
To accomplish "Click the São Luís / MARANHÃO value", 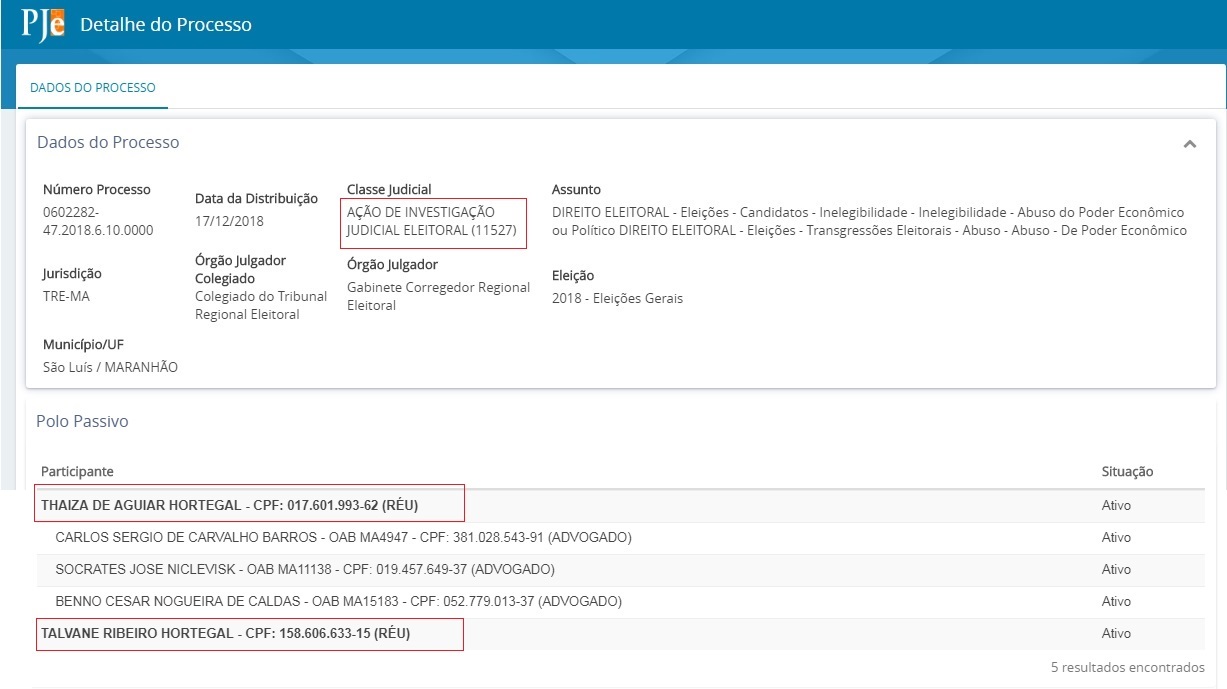I will click(x=110, y=367).
